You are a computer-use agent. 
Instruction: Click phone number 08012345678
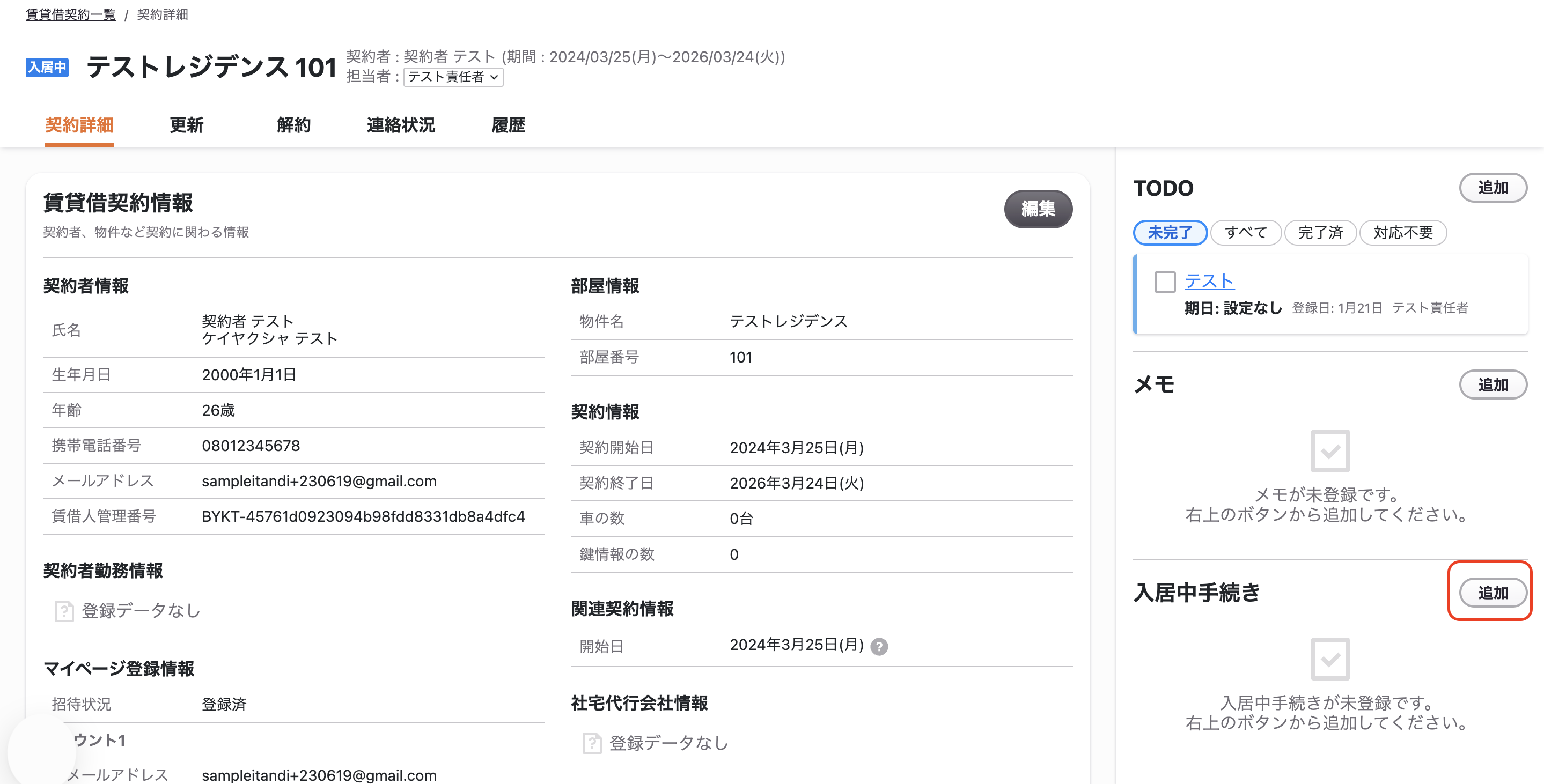(x=251, y=446)
